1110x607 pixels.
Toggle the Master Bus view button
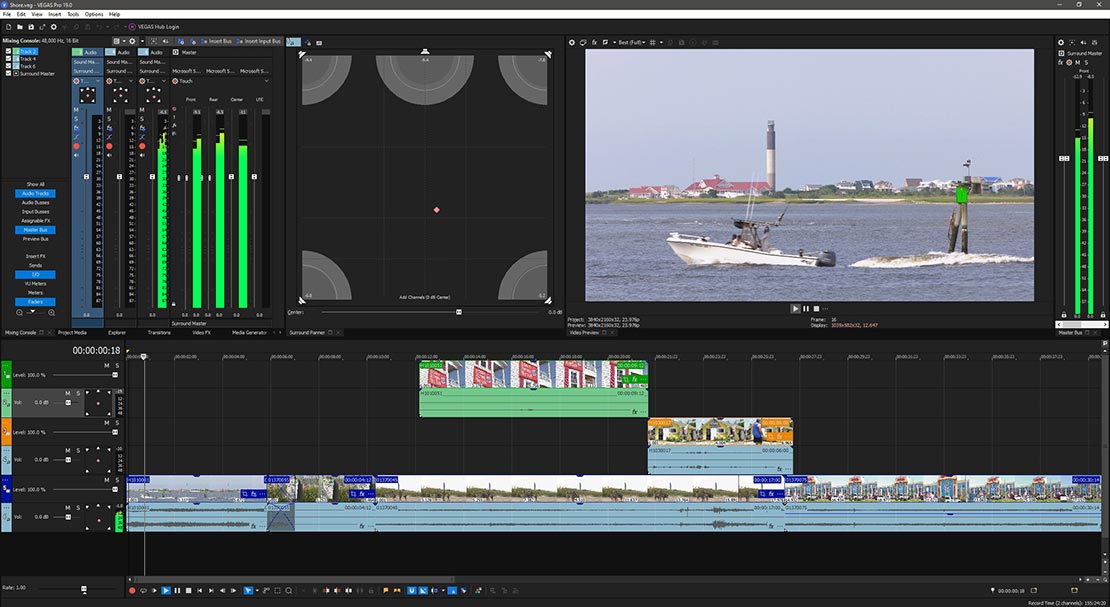tap(35, 230)
